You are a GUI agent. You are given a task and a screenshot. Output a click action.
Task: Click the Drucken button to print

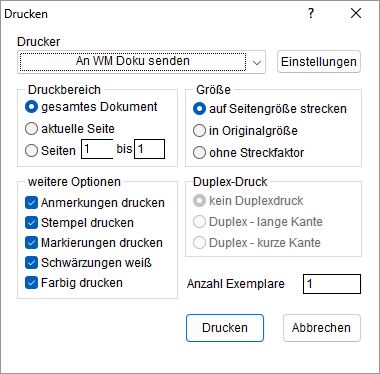tap(225, 328)
